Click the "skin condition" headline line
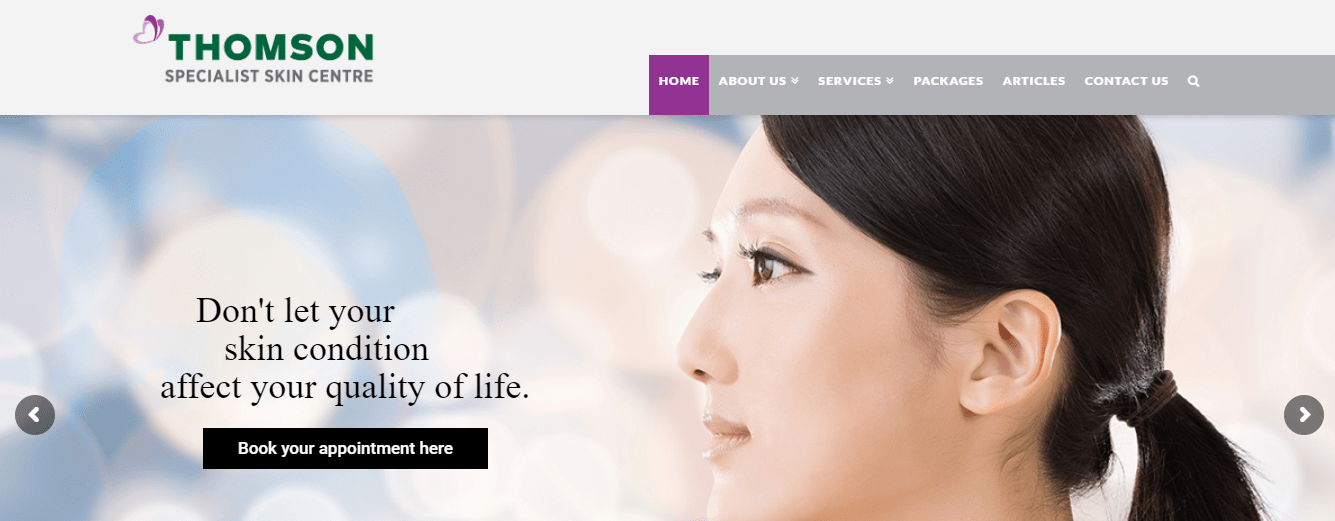 coord(326,349)
